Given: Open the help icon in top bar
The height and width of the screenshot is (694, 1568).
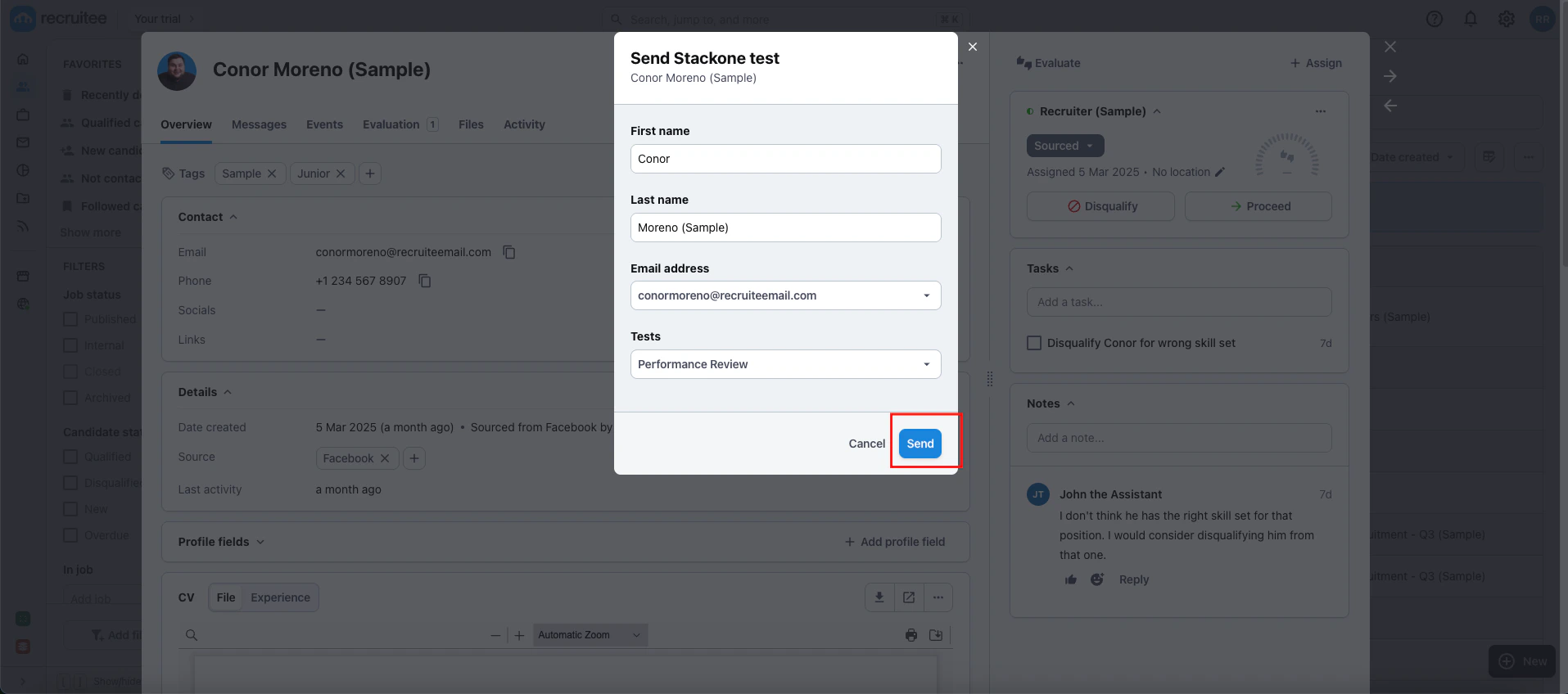Looking at the screenshot, I should (1435, 19).
